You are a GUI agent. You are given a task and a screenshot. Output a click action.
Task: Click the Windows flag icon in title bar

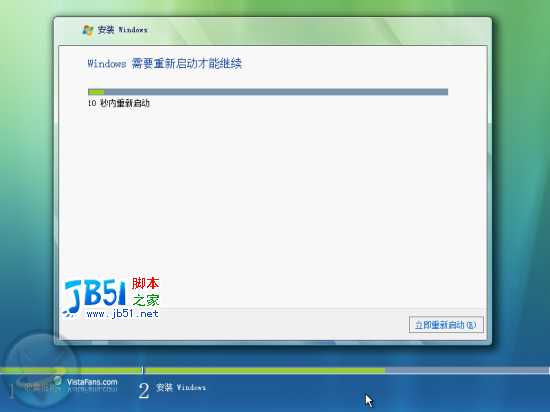pyautogui.click(x=88, y=30)
